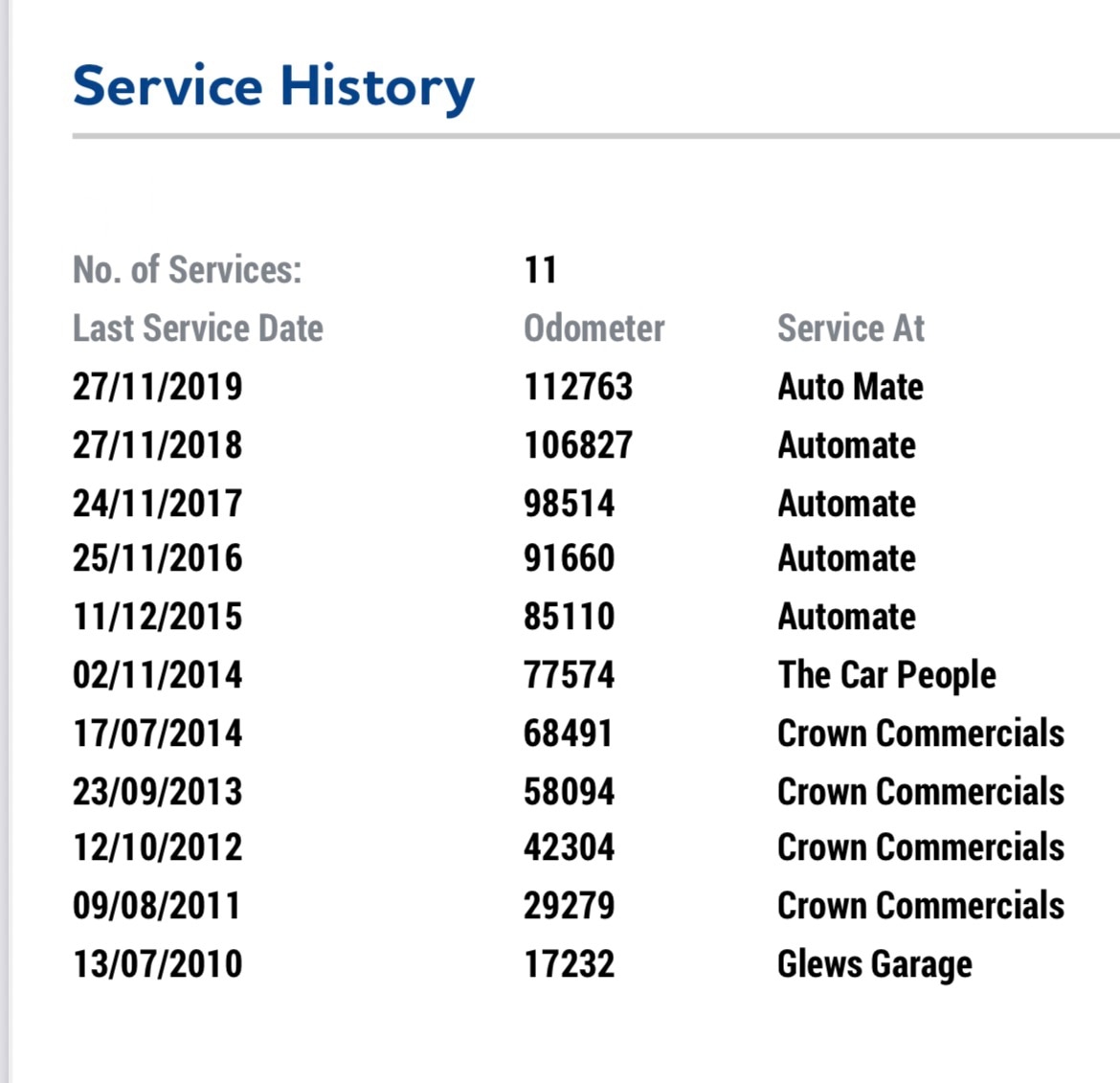Click the 24/11/2017 service date
The height and width of the screenshot is (1083, 1120).
[x=158, y=504]
